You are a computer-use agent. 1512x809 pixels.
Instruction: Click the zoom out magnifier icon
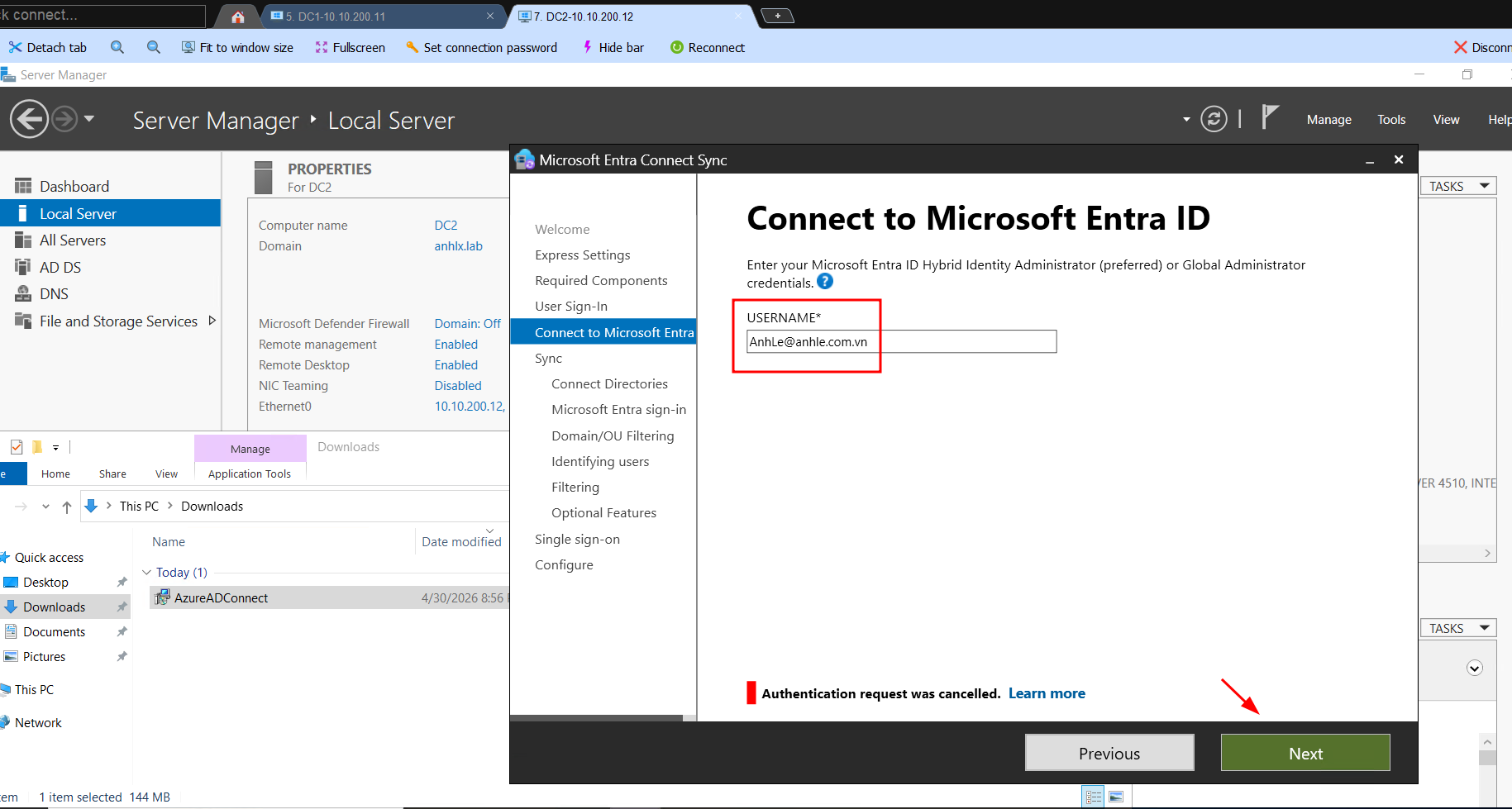pos(154,48)
